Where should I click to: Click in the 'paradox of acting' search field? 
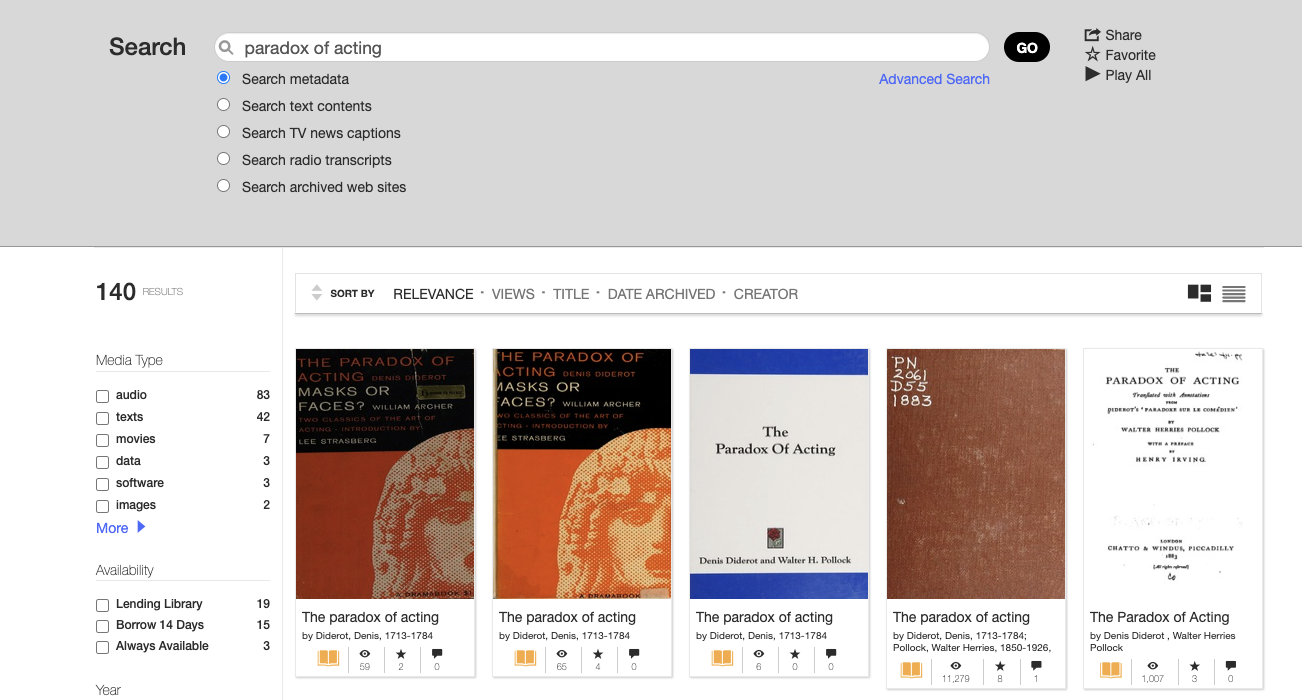602,48
